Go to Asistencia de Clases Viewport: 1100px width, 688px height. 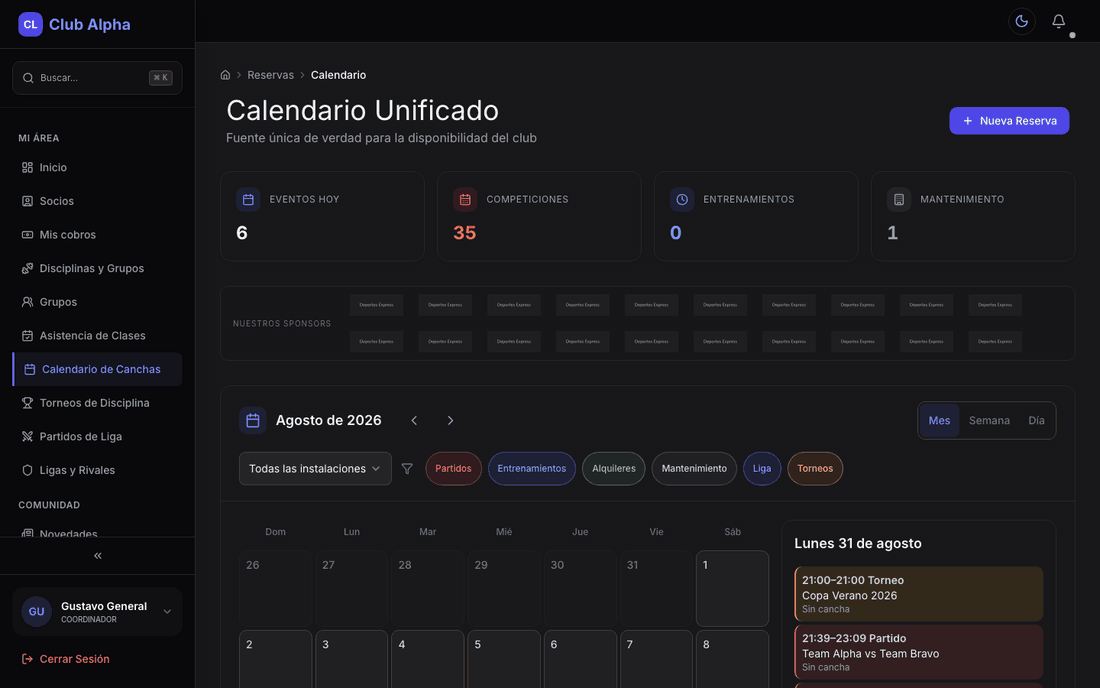click(98, 336)
